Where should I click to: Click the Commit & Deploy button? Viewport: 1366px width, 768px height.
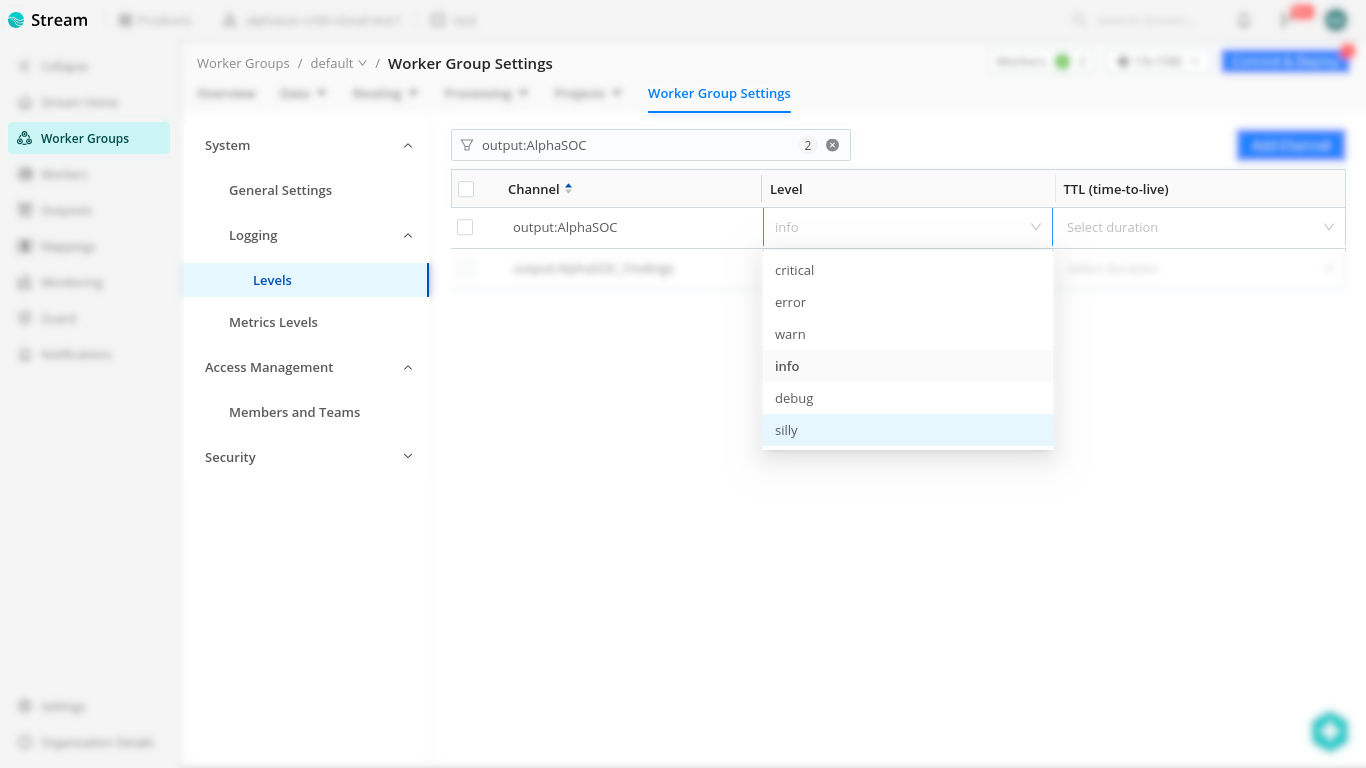[x=1286, y=60]
